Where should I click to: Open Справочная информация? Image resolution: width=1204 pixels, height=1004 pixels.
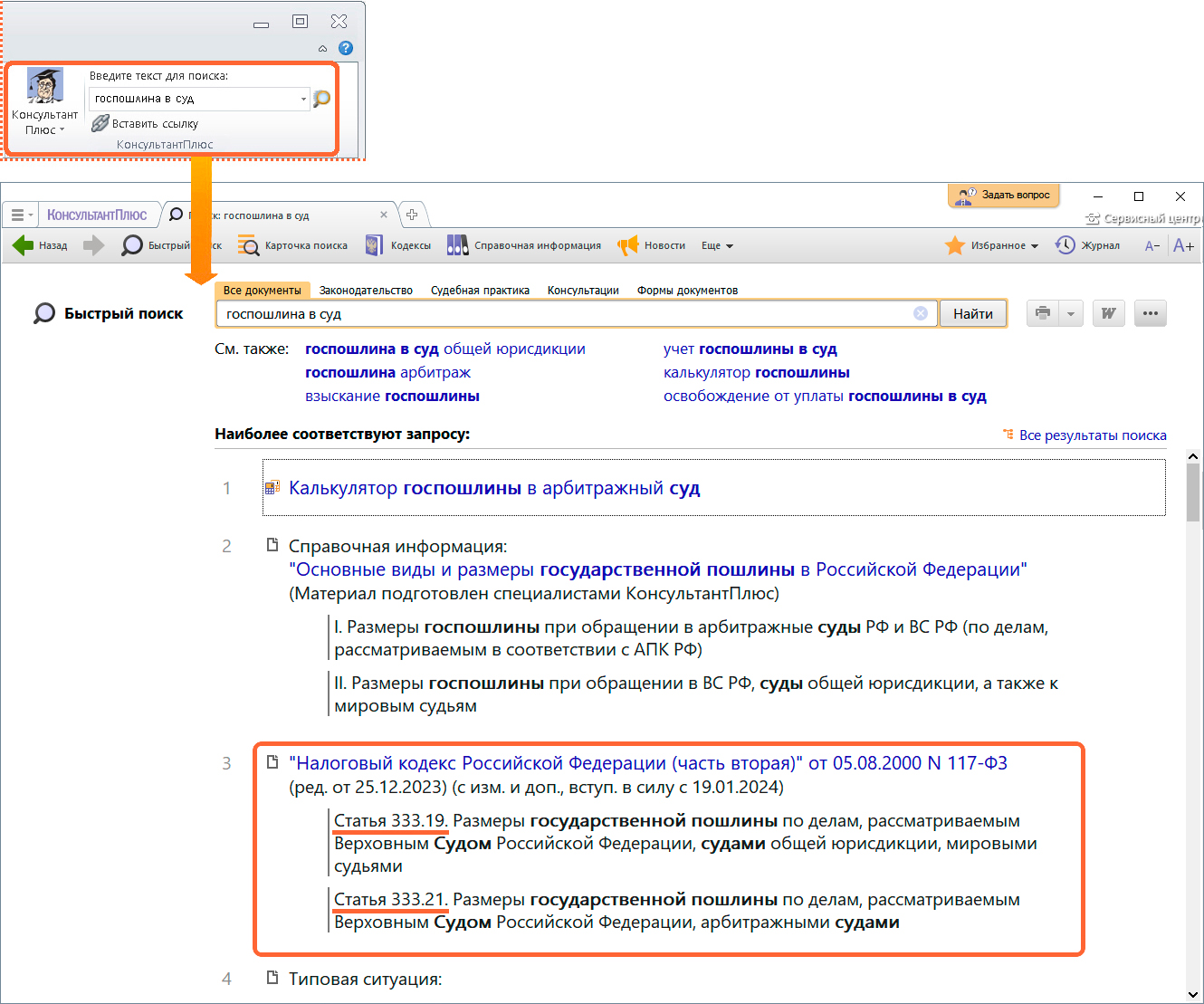[x=524, y=245]
